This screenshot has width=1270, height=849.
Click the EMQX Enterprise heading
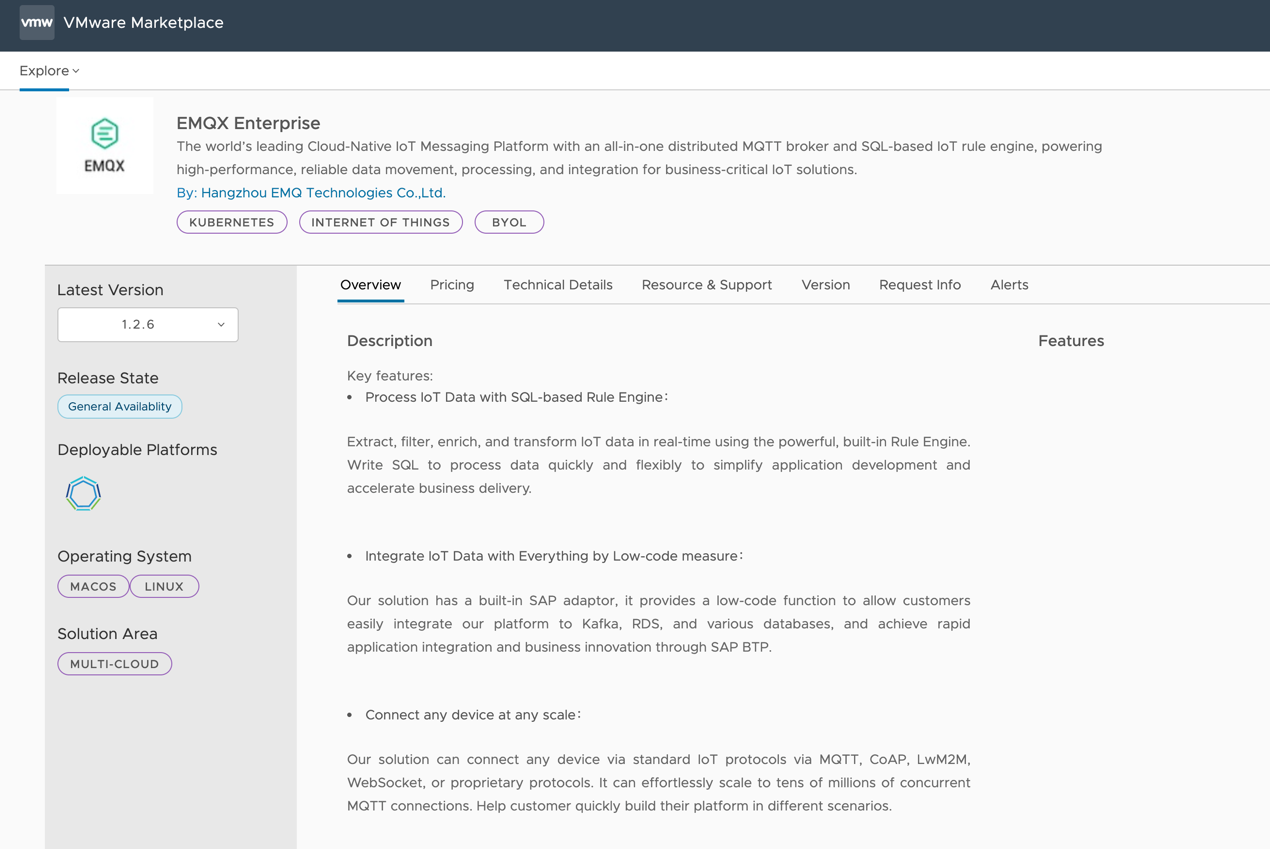(x=248, y=123)
